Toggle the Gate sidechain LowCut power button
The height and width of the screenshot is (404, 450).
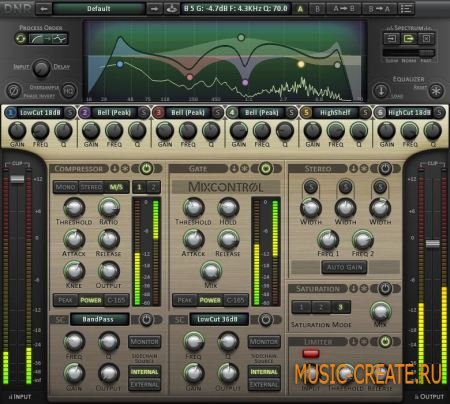tap(266, 320)
